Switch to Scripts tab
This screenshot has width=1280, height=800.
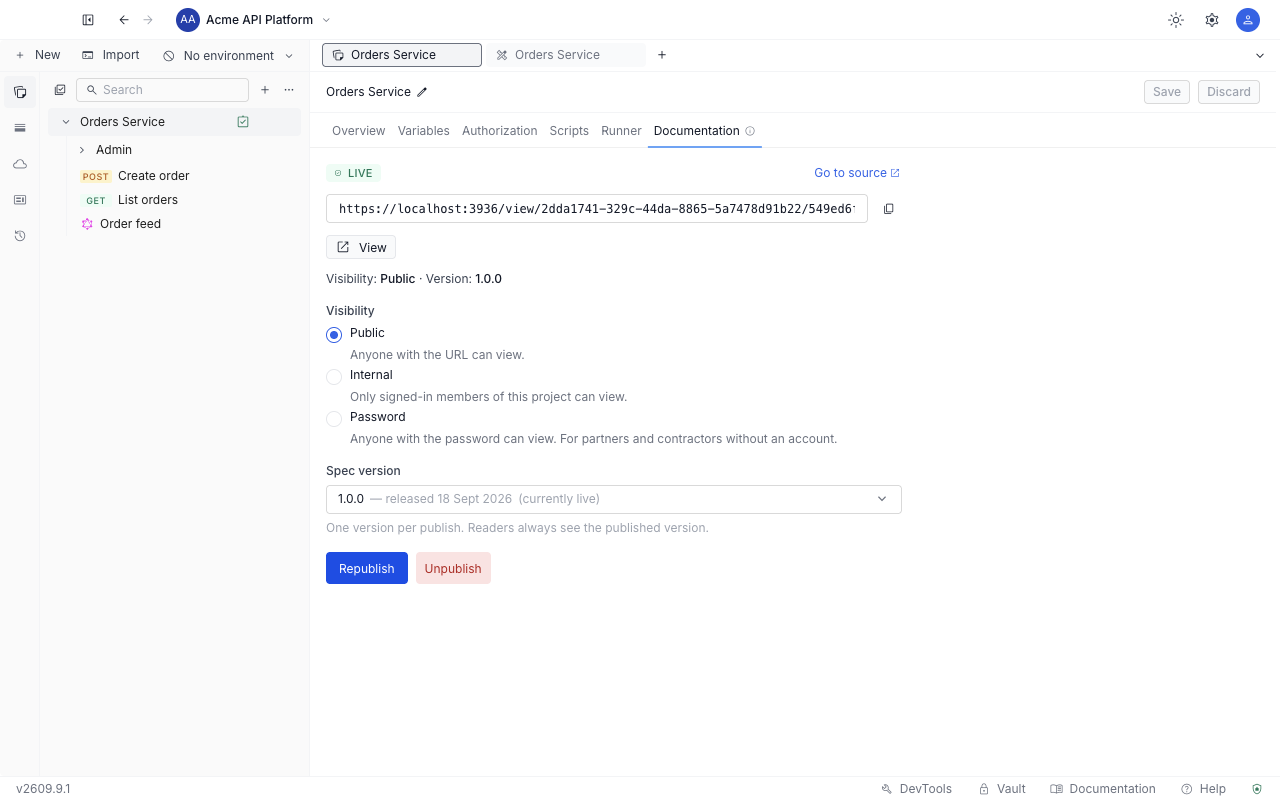[569, 131]
